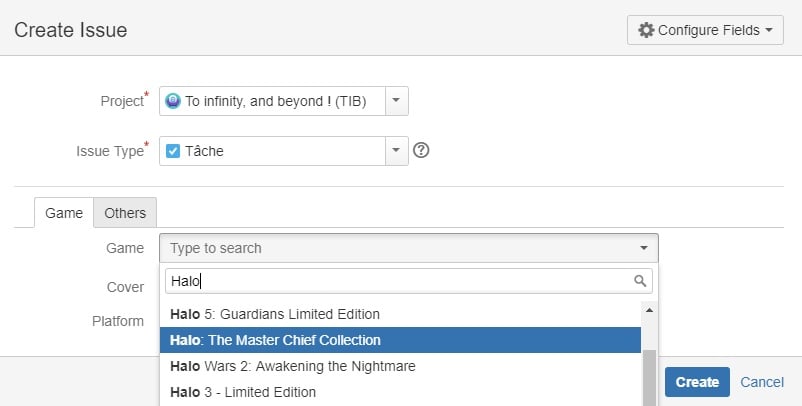802x406 pixels.
Task: Pick Halo Wars 2: Awakening the Nightmare
Action: [x=400, y=366]
